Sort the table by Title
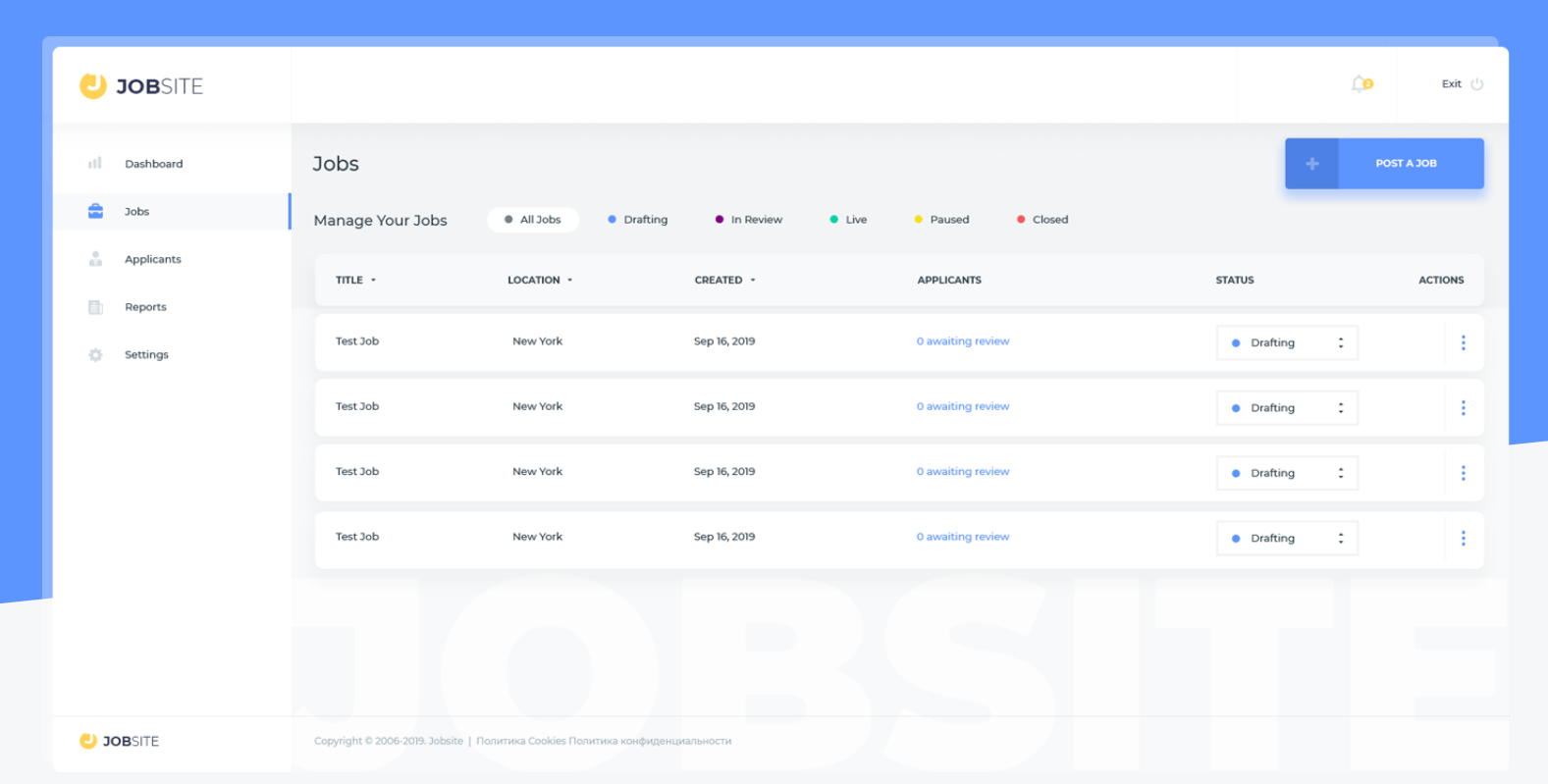1548x784 pixels. click(x=356, y=281)
